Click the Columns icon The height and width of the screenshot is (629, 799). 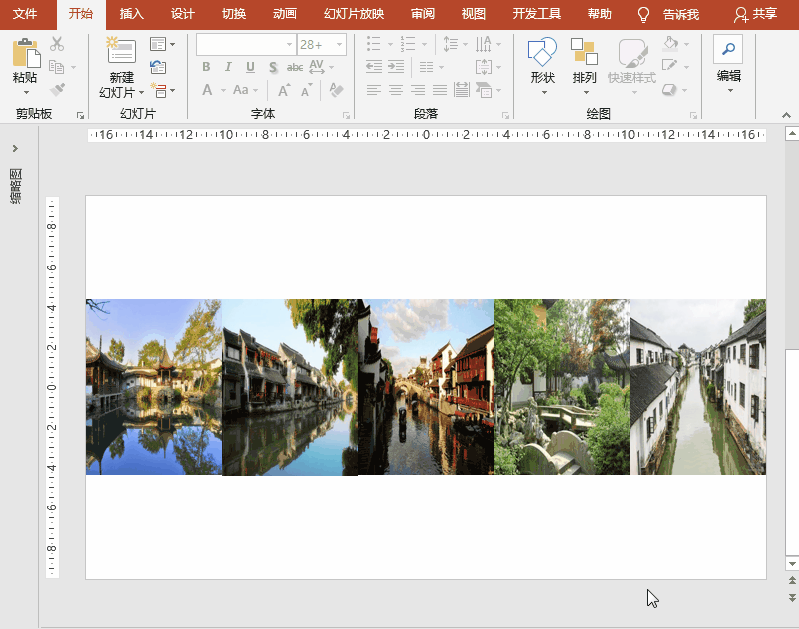(427, 67)
